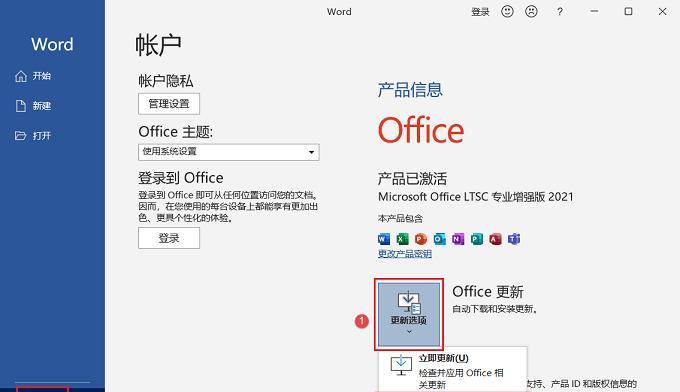Click the Word product icon
The height and width of the screenshot is (392, 680).
pyautogui.click(x=384, y=238)
